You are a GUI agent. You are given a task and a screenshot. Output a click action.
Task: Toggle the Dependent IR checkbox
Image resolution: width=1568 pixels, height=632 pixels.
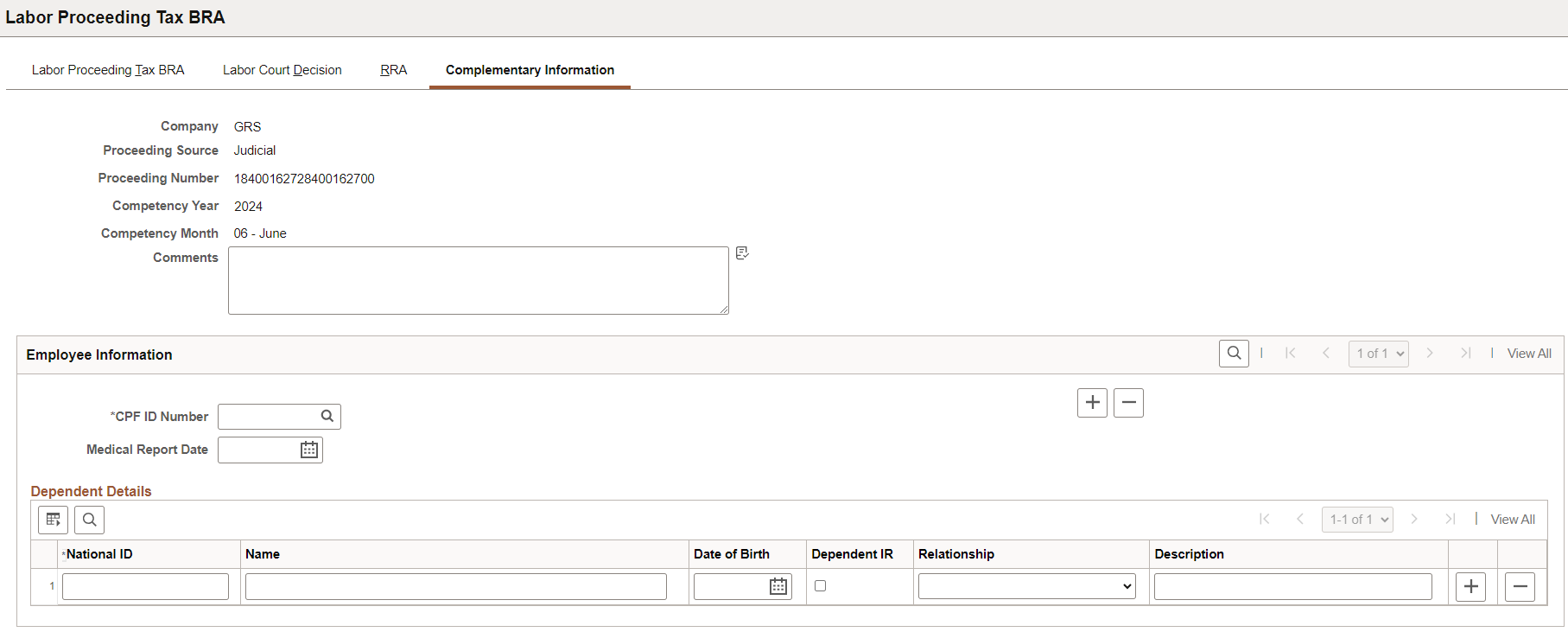[x=820, y=585]
